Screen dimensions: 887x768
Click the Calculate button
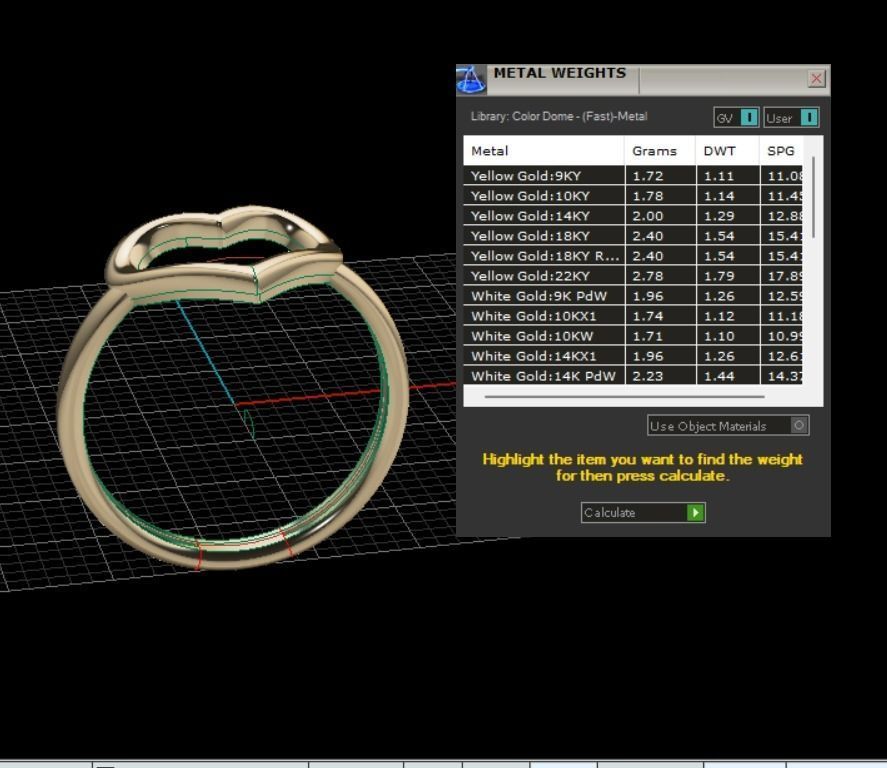tap(643, 512)
